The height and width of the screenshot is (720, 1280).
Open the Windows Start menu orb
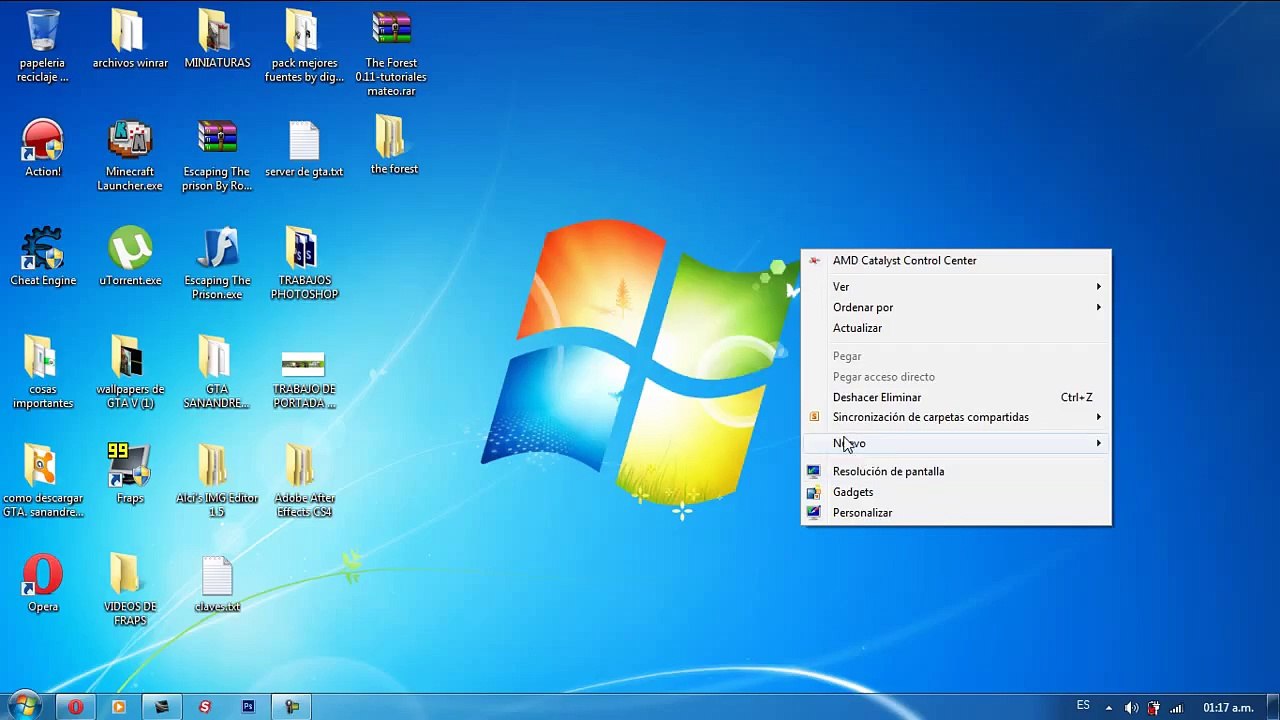coord(25,706)
